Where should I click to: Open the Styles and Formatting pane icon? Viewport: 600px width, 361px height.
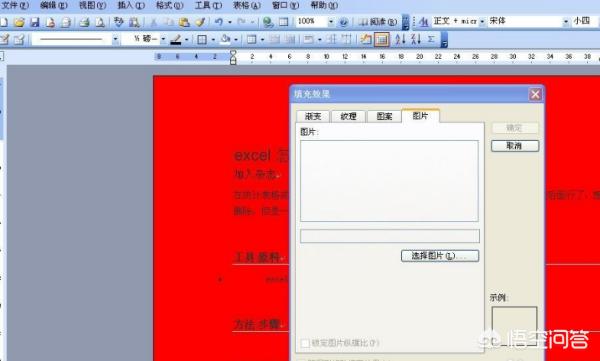[423, 22]
